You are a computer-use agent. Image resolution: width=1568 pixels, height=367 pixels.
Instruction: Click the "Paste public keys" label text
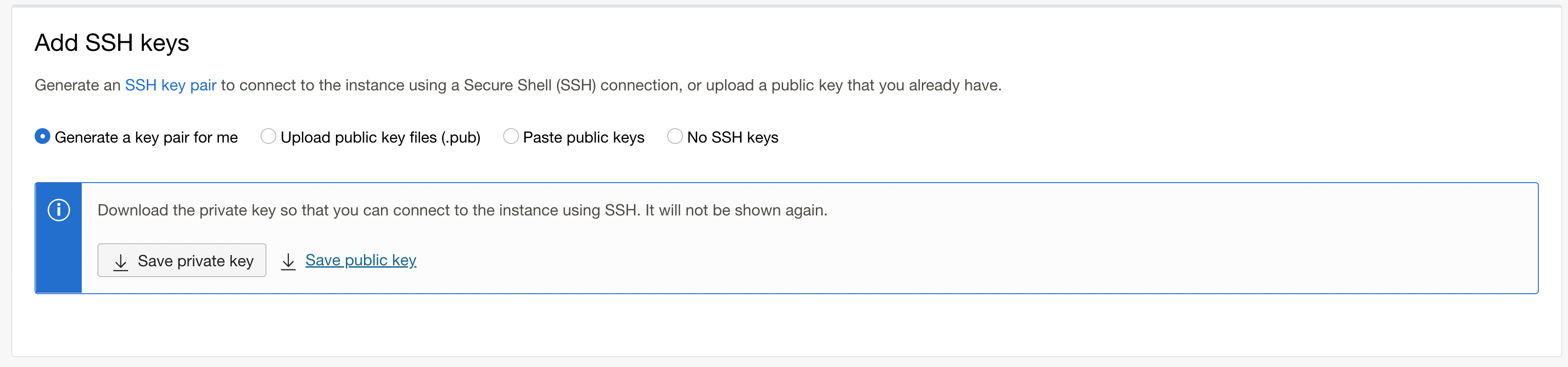tap(583, 138)
